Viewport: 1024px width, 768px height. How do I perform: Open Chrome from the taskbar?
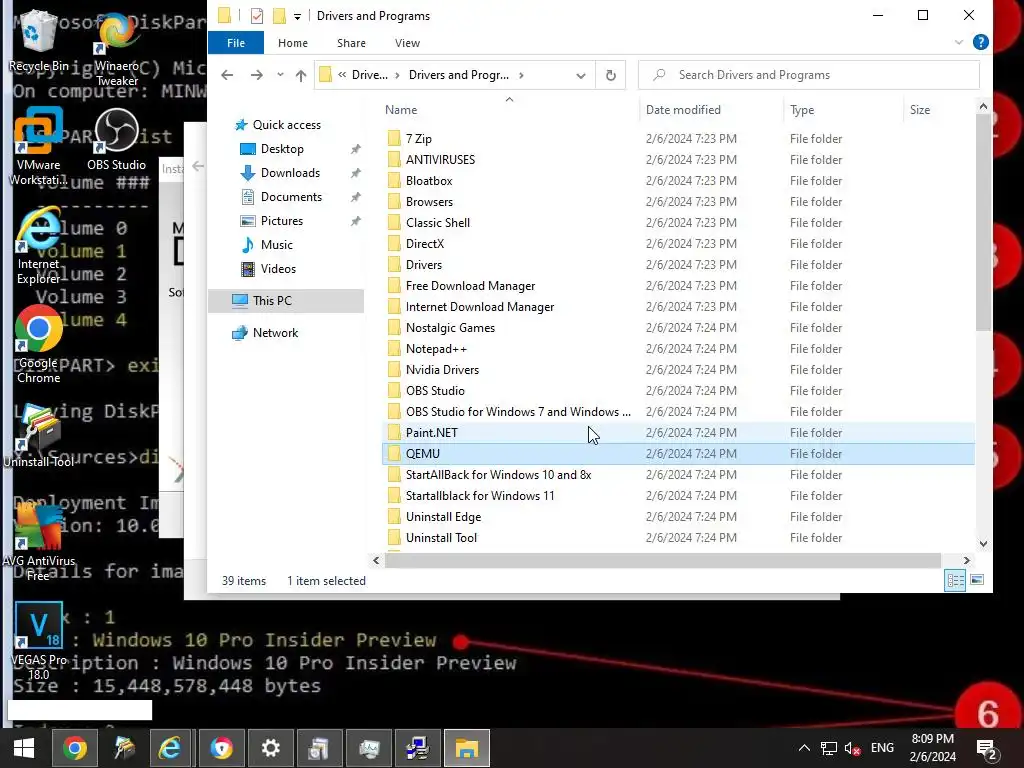point(74,748)
